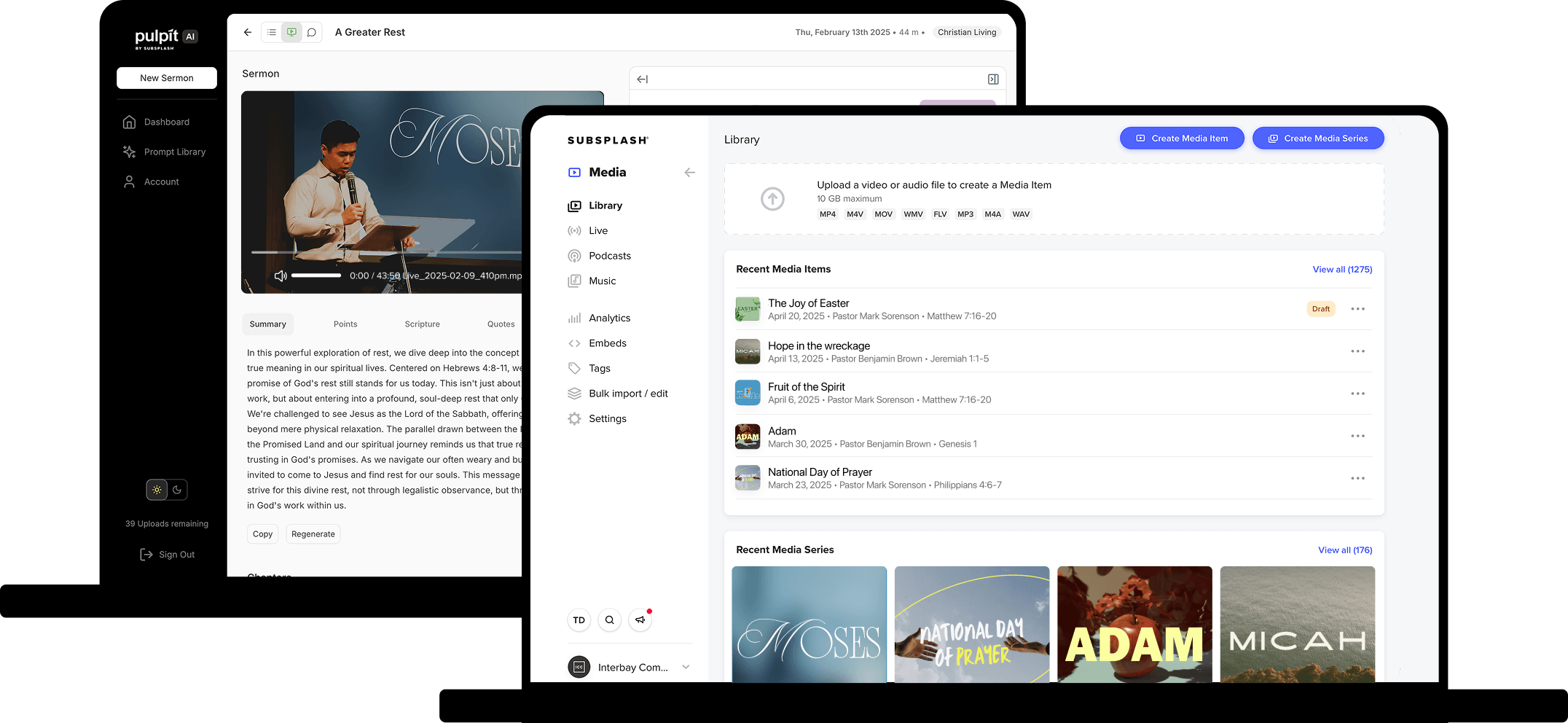Viewport: 1568px width, 723px height.
Task: Open Analytics in Subsplash sidebar
Action: point(600,318)
